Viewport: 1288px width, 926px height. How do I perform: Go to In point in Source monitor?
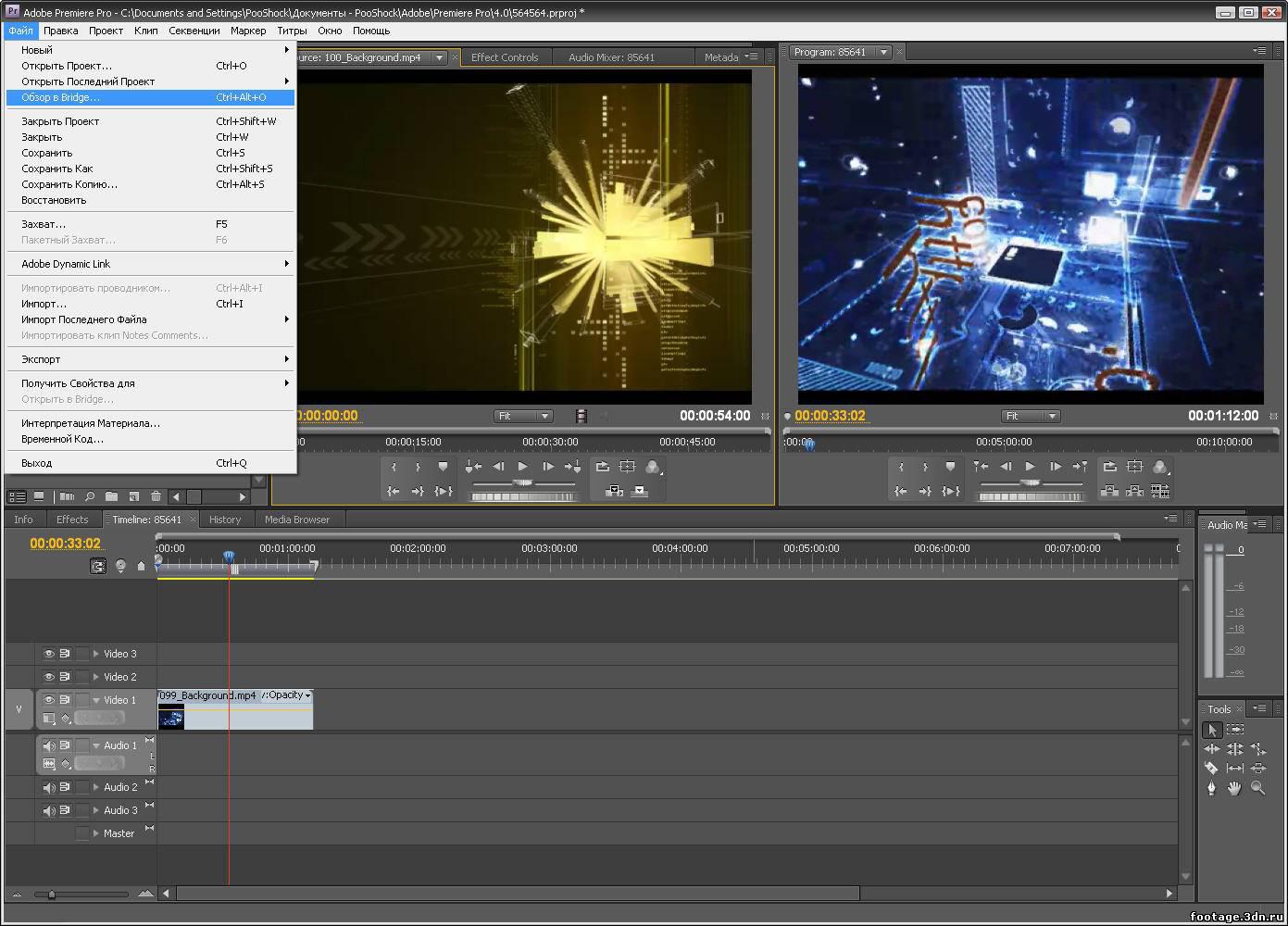point(394,491)
